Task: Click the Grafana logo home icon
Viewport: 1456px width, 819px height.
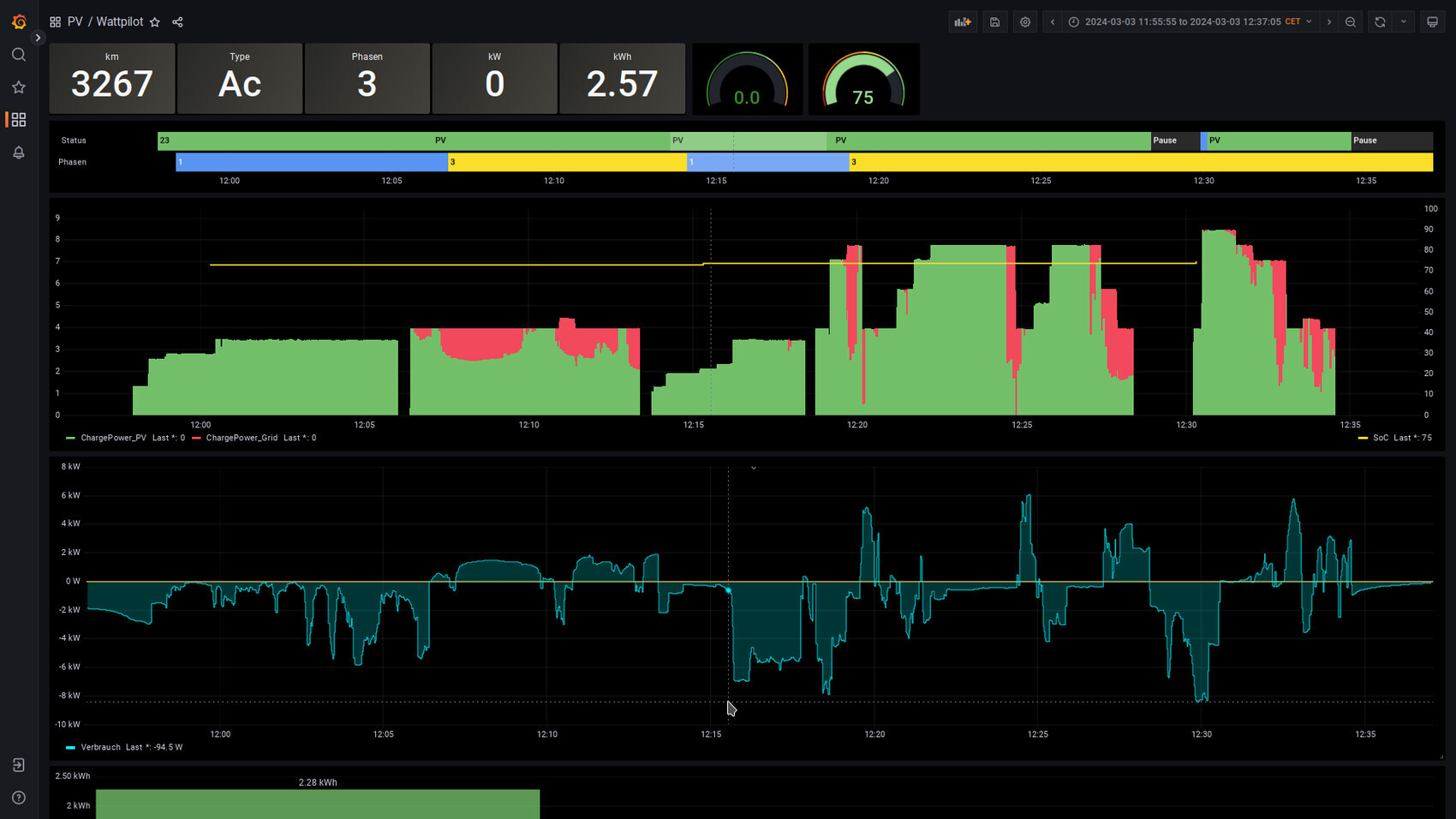Action: [19, 21]
